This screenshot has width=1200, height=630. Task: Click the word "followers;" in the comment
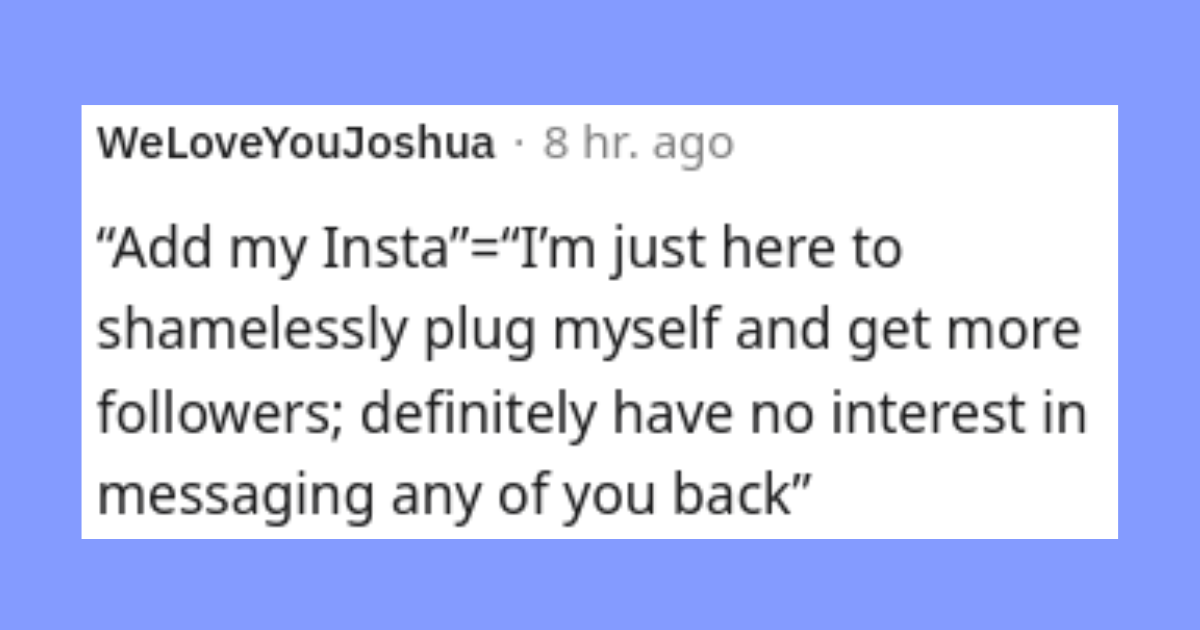[219, 414]
